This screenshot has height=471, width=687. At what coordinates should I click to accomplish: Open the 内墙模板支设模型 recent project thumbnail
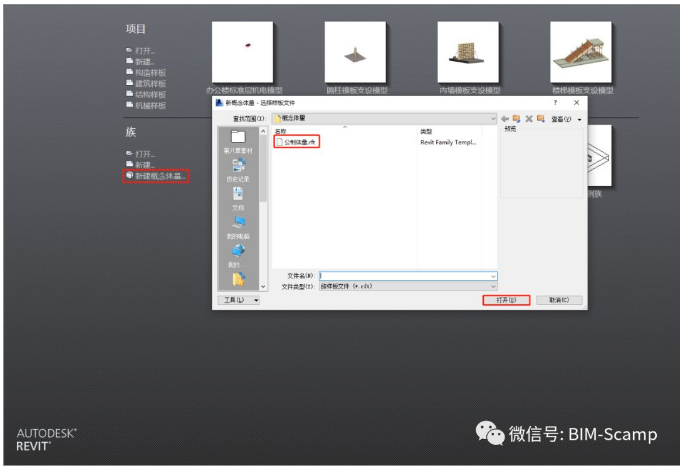(x=468, y=52)
